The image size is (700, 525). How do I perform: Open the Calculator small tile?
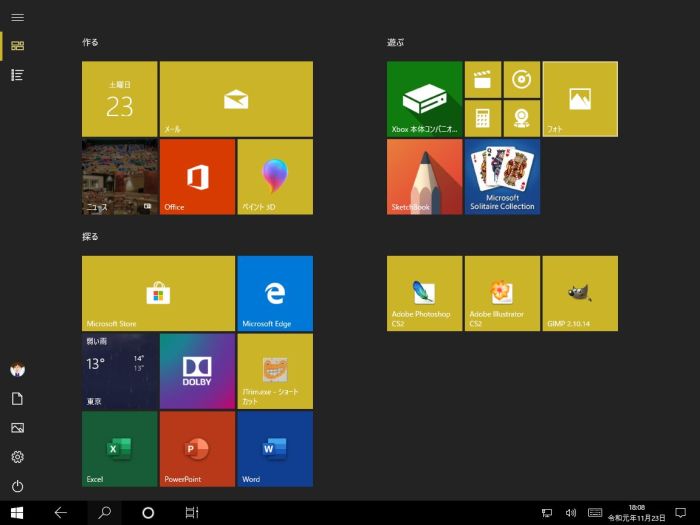click(x=482, y=118)
